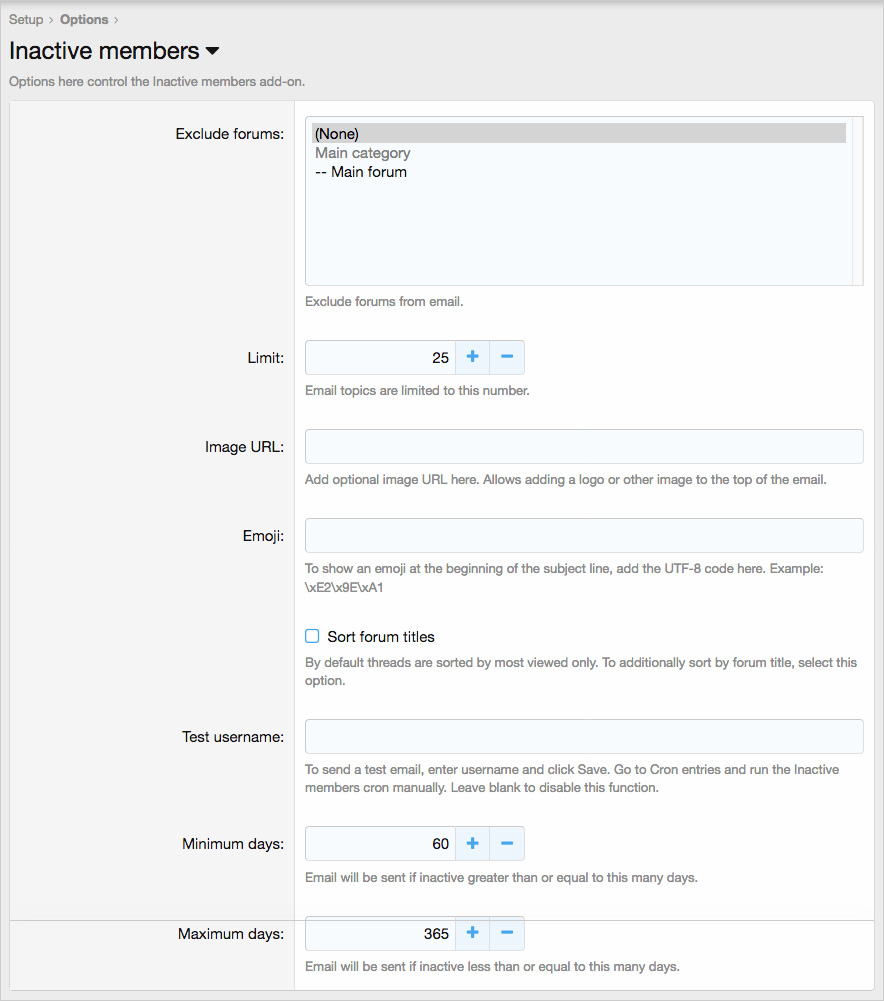
Task: Increase Maximum days with plus icon
Action: [472, 933]
